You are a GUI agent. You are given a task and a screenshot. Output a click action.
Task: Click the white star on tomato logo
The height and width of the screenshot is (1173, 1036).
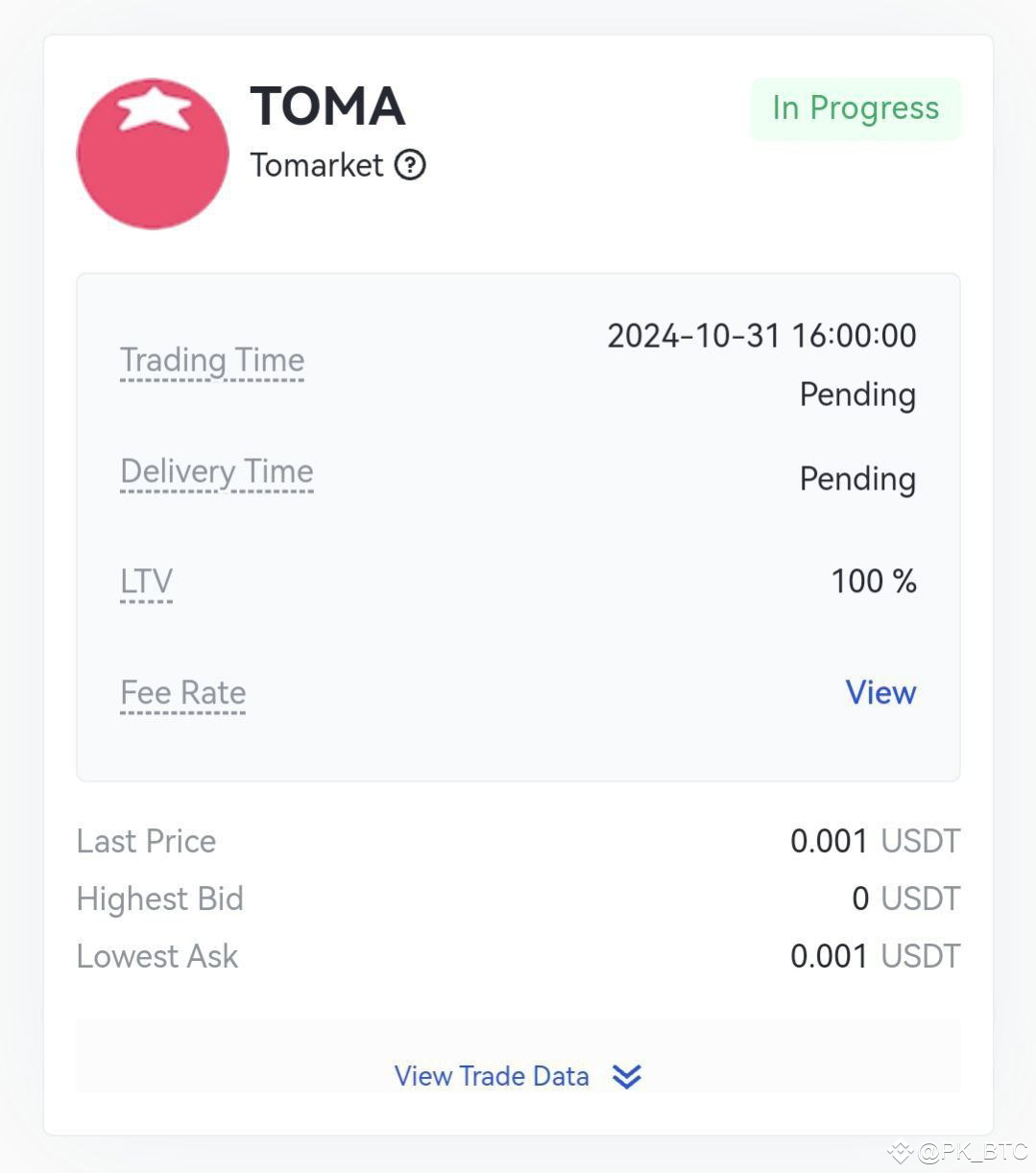coord(154,108)
